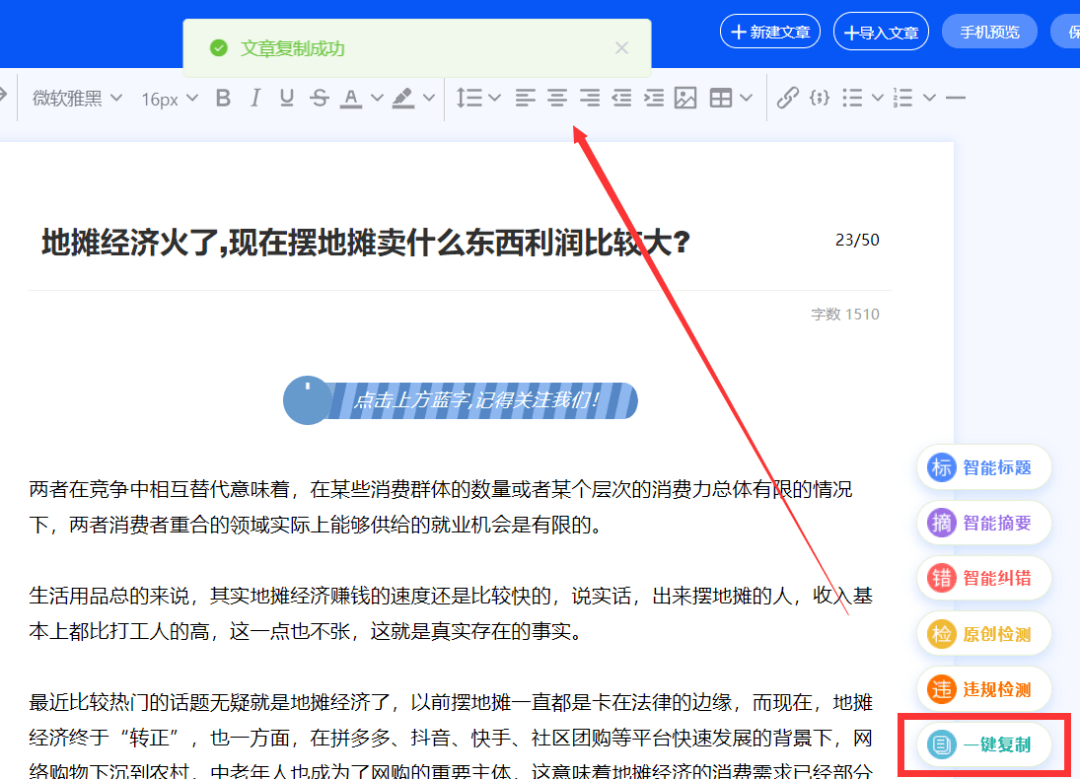The width and height of the screenshot is (1080, 779).
Task: Click the 智能纠错 button
Action: (984, 578)
